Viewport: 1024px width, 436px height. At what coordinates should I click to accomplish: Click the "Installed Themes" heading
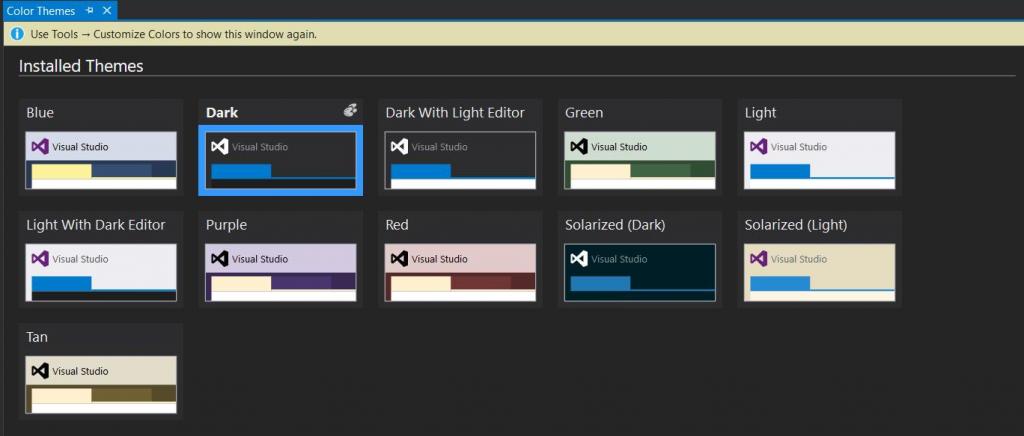(81, 66)
